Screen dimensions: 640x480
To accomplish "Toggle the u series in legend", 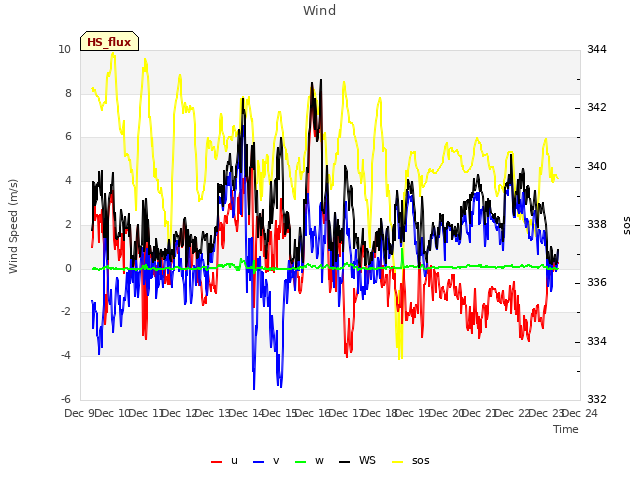I will tap(224, 461).
